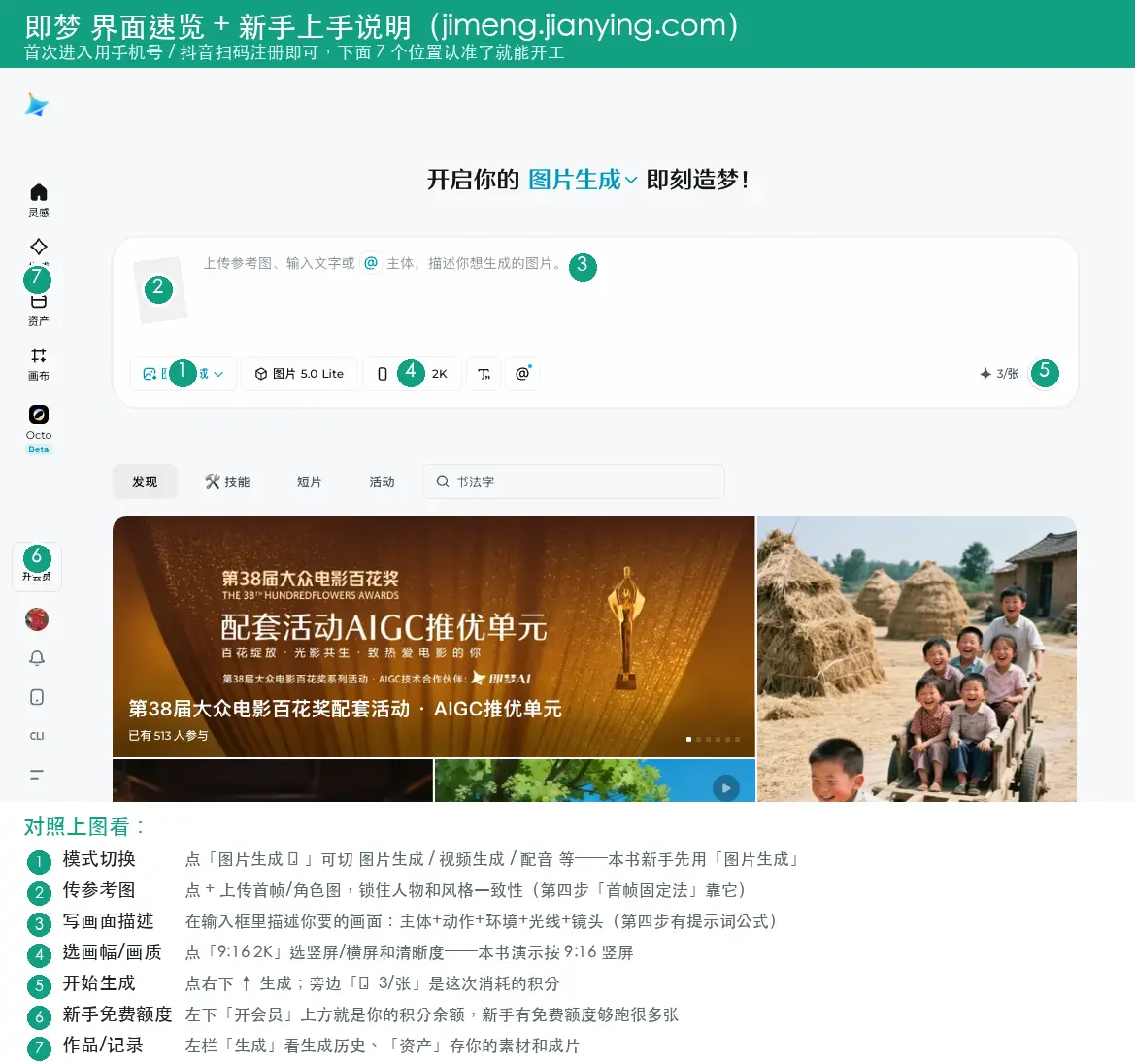Click the 开会员 membership button
This screenshot has height=1064, width=1135.
coord(37,566)
